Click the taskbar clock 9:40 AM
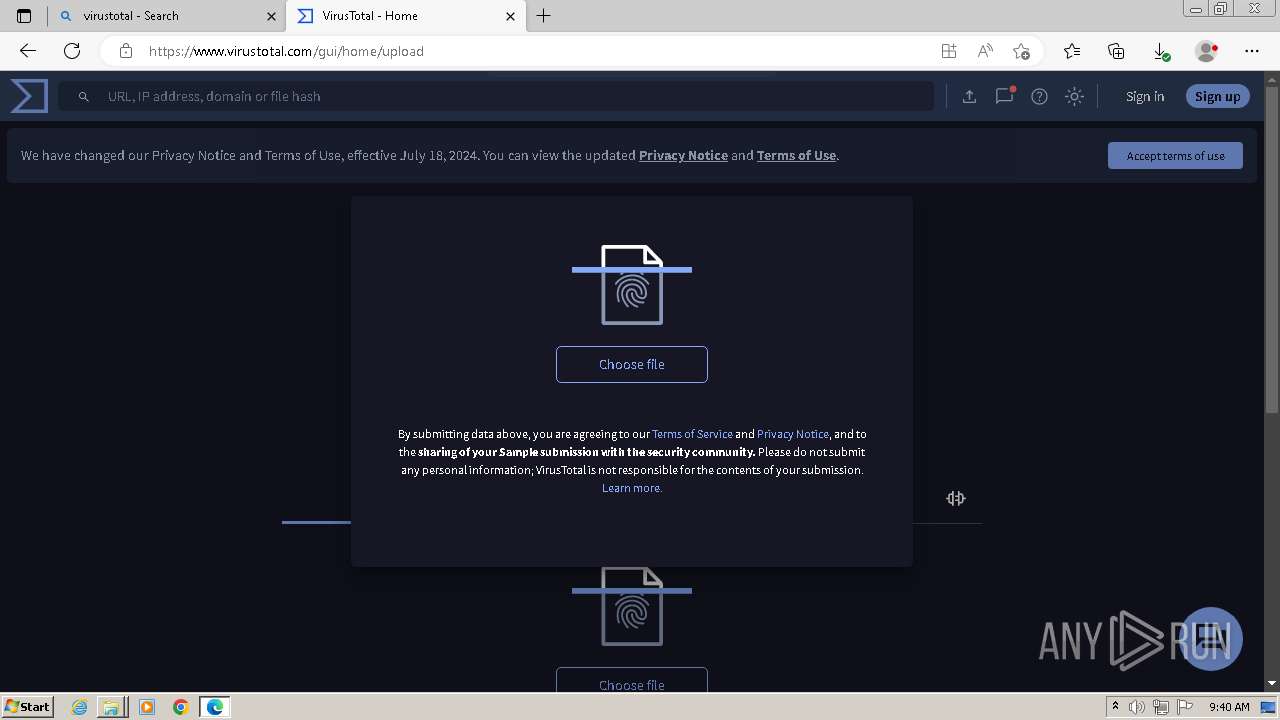Viewport: 1280px width, 720px height. click(x=1229, y=707)
